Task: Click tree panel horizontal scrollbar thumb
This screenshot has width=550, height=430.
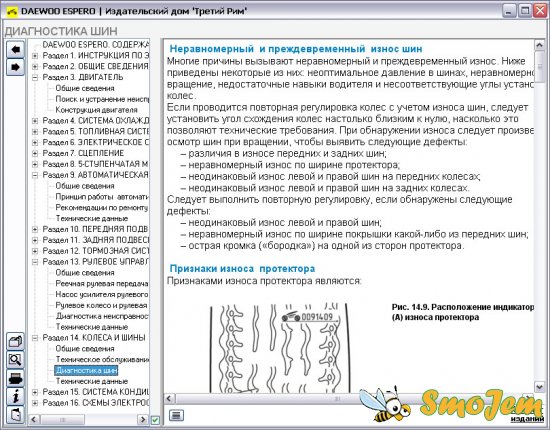Action: 63,419
